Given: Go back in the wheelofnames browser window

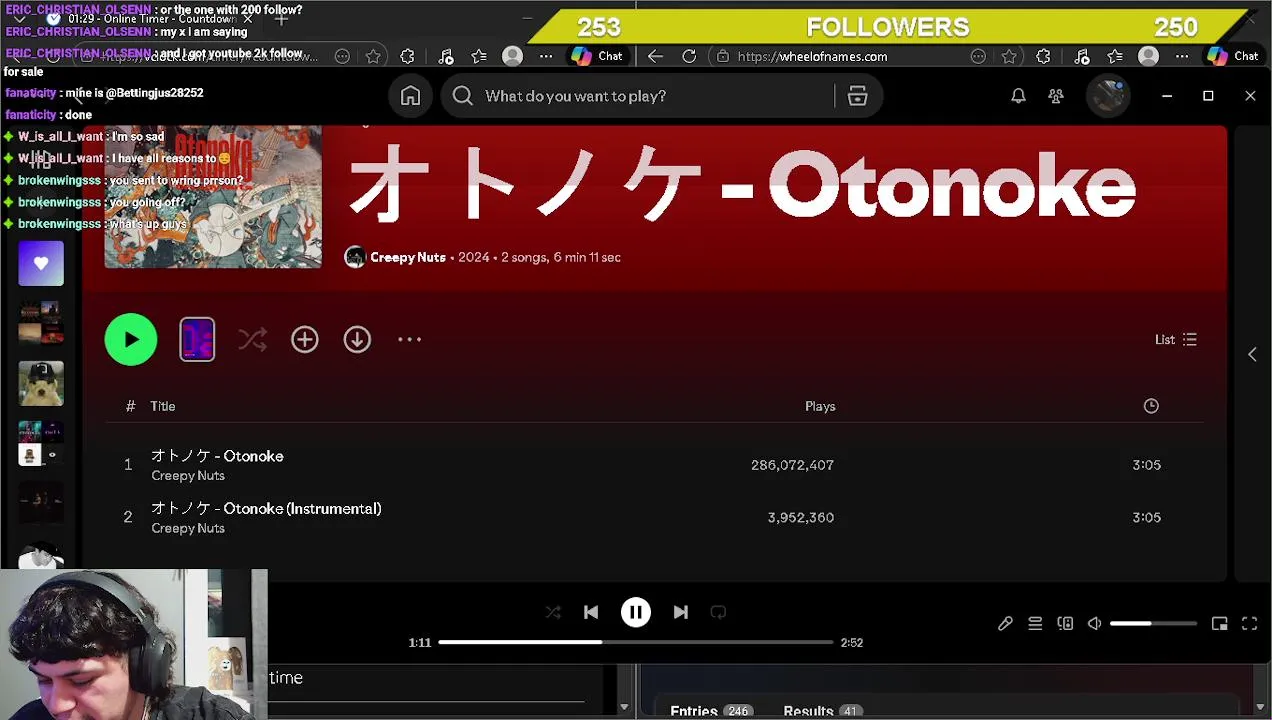Looking at the screenshot, I should (x=655, y=57).
